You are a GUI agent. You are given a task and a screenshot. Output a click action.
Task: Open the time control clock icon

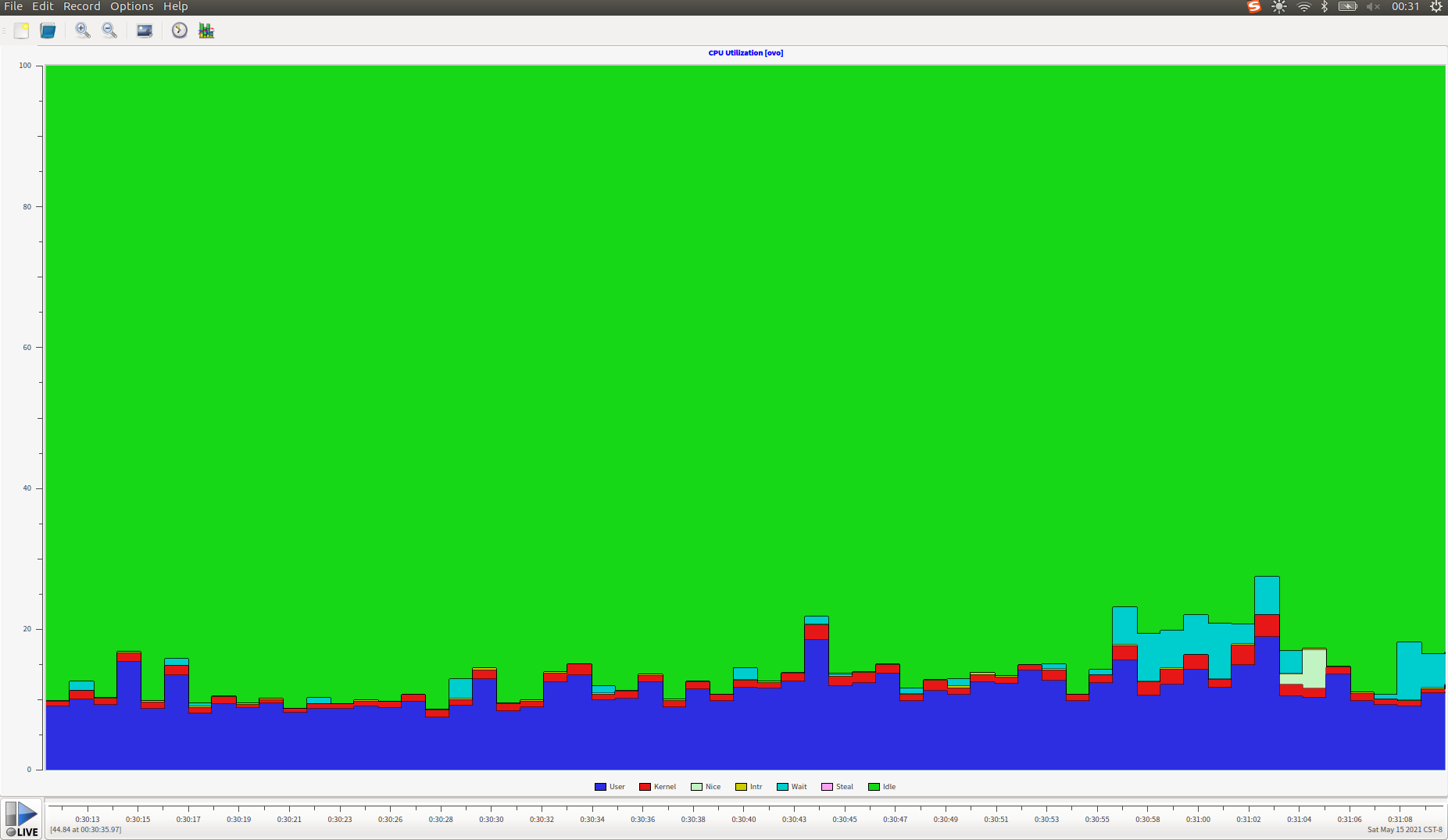[x=180, y=30]
